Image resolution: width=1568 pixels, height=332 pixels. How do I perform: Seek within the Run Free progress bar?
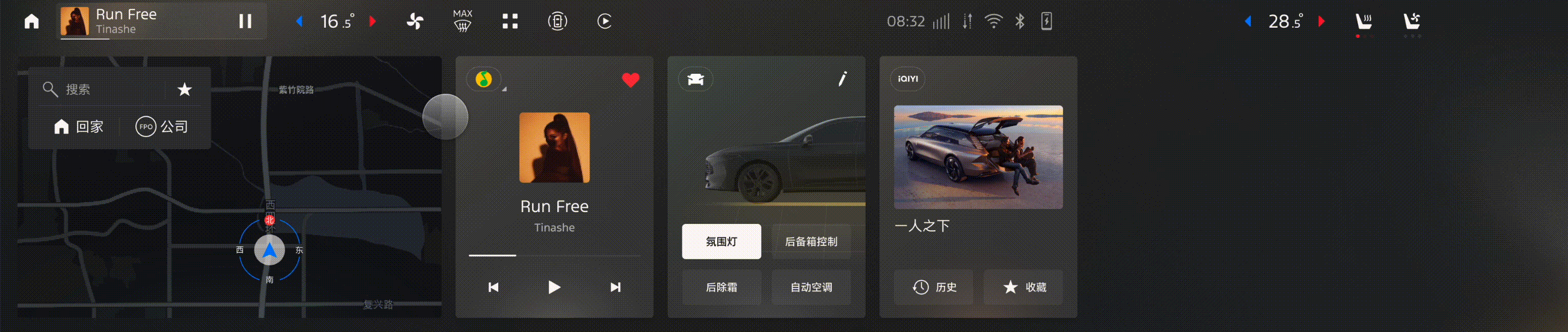coord(554,255)
